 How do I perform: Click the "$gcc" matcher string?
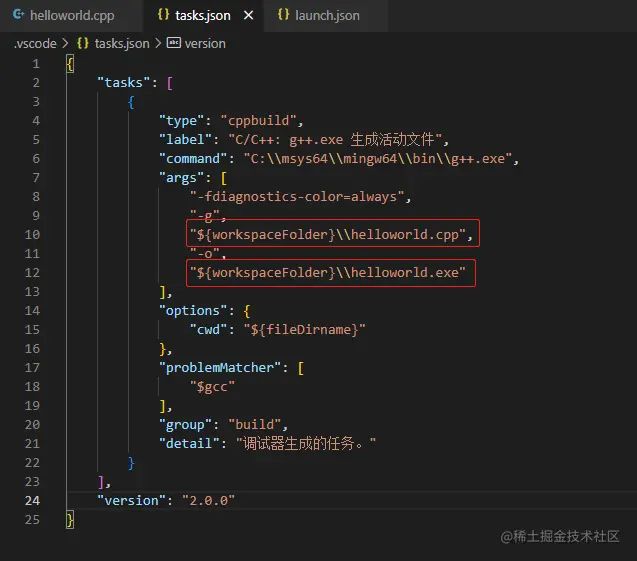tap(212, 386)
